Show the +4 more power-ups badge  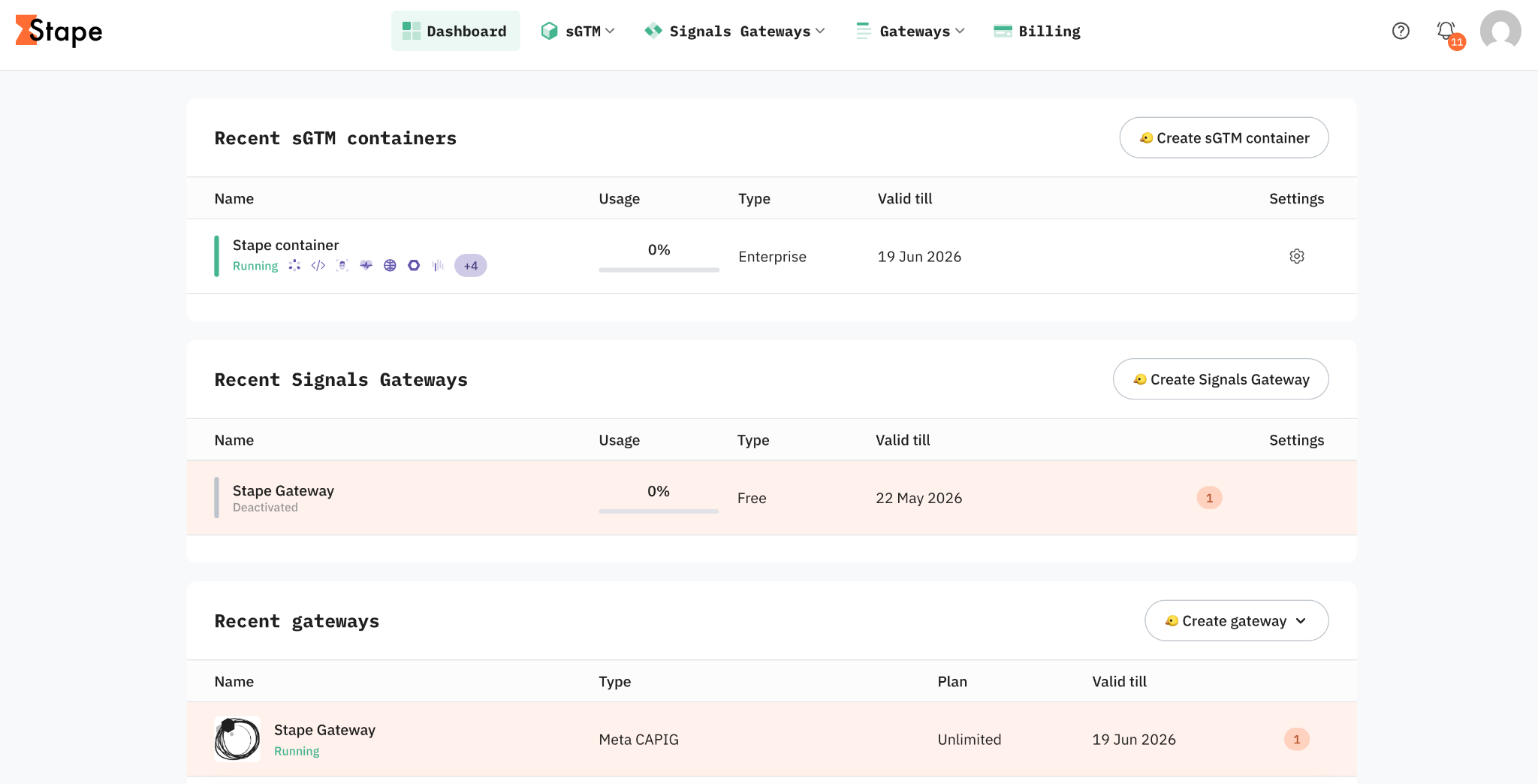tap(471, 265)
